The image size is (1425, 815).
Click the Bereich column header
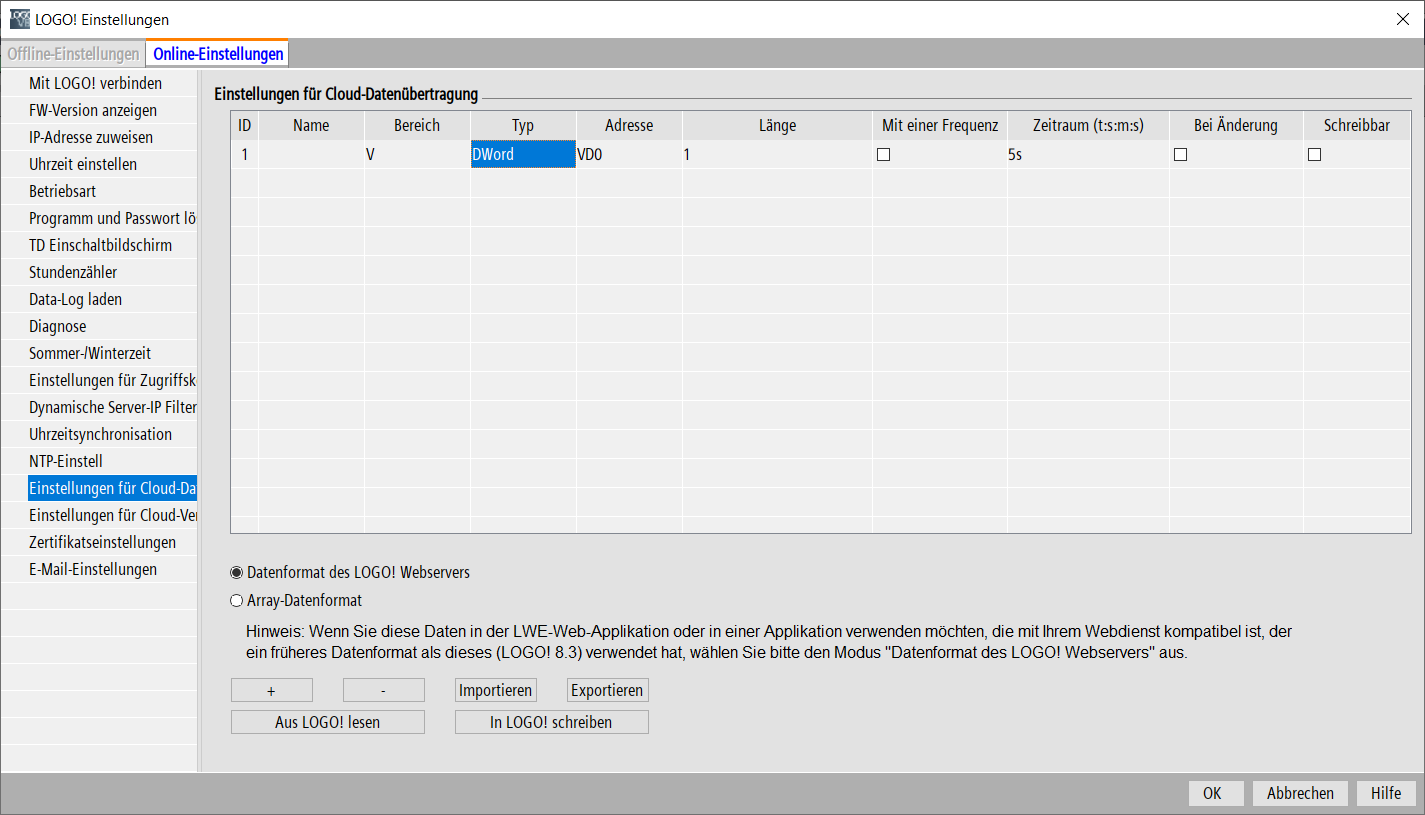[x=417, y=125]
